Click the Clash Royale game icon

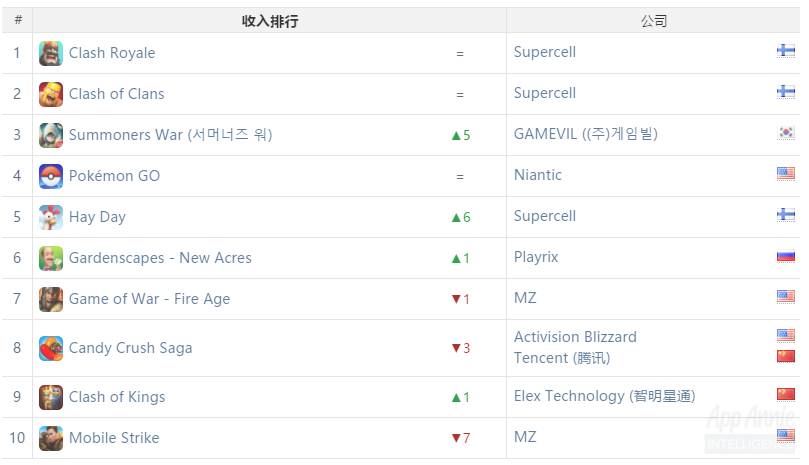pyautogui.click(x=51, y=53)
